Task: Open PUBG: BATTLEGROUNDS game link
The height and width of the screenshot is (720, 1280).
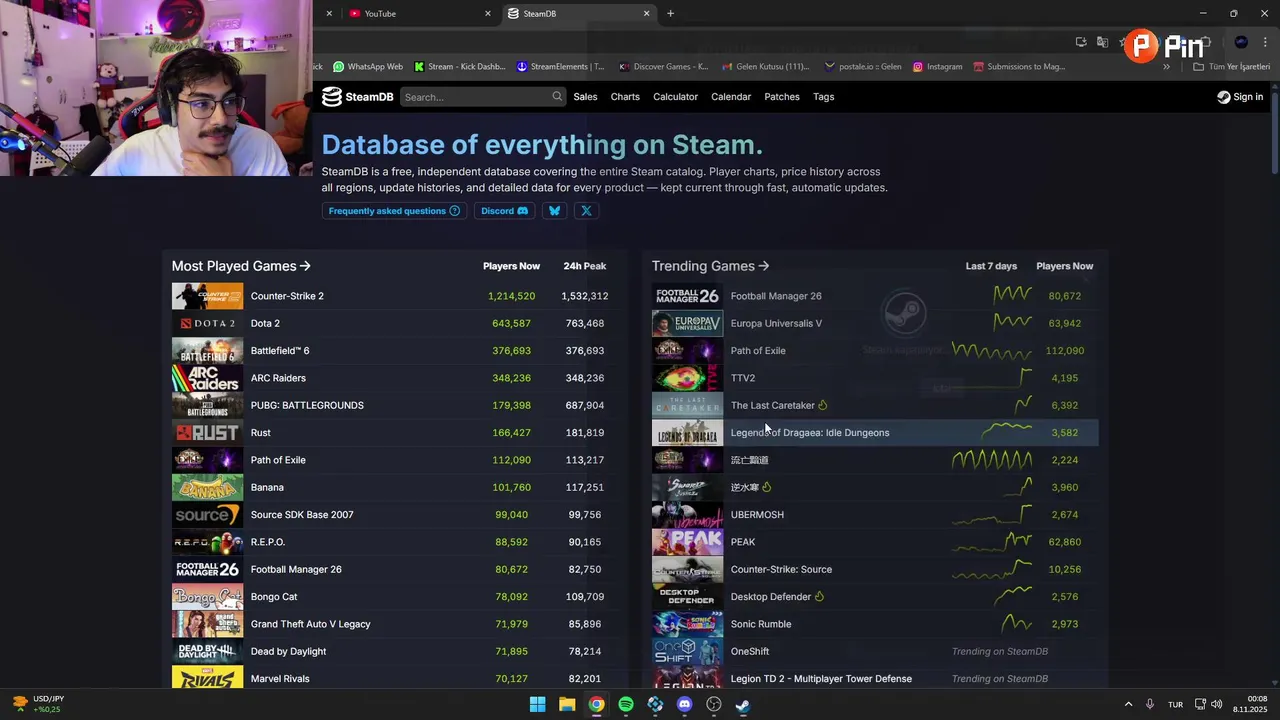Action: (307, 405)
